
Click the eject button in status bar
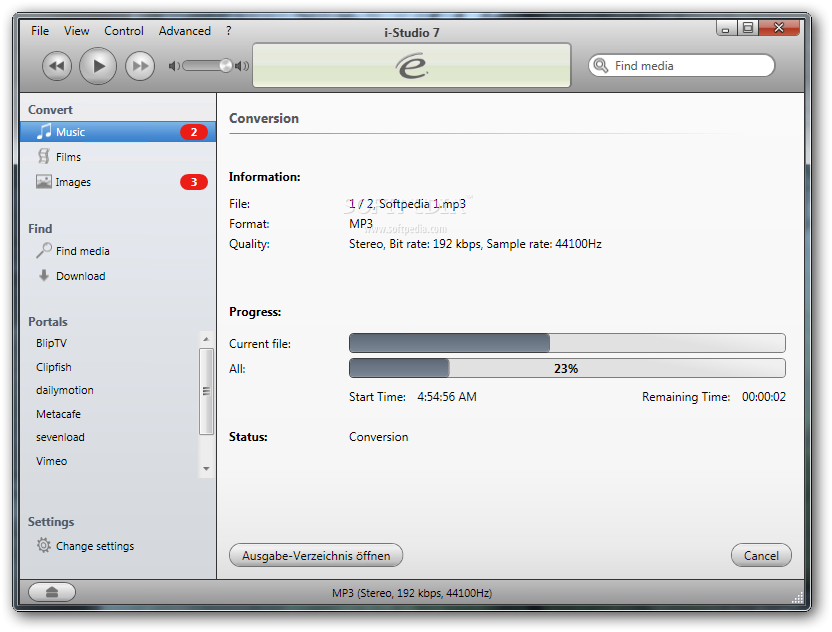[x=51, y=592]
